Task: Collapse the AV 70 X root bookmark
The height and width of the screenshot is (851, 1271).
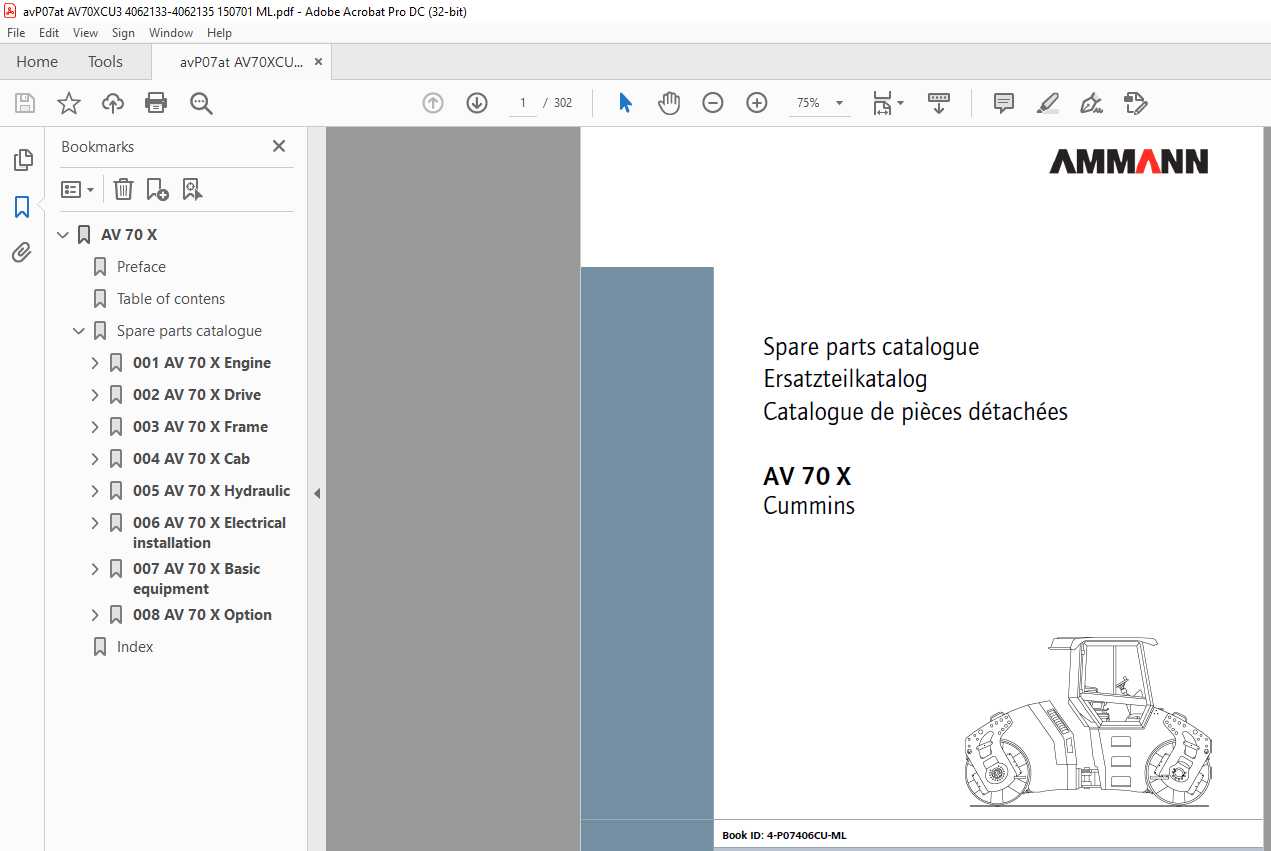Action: (x=63, y=235)
